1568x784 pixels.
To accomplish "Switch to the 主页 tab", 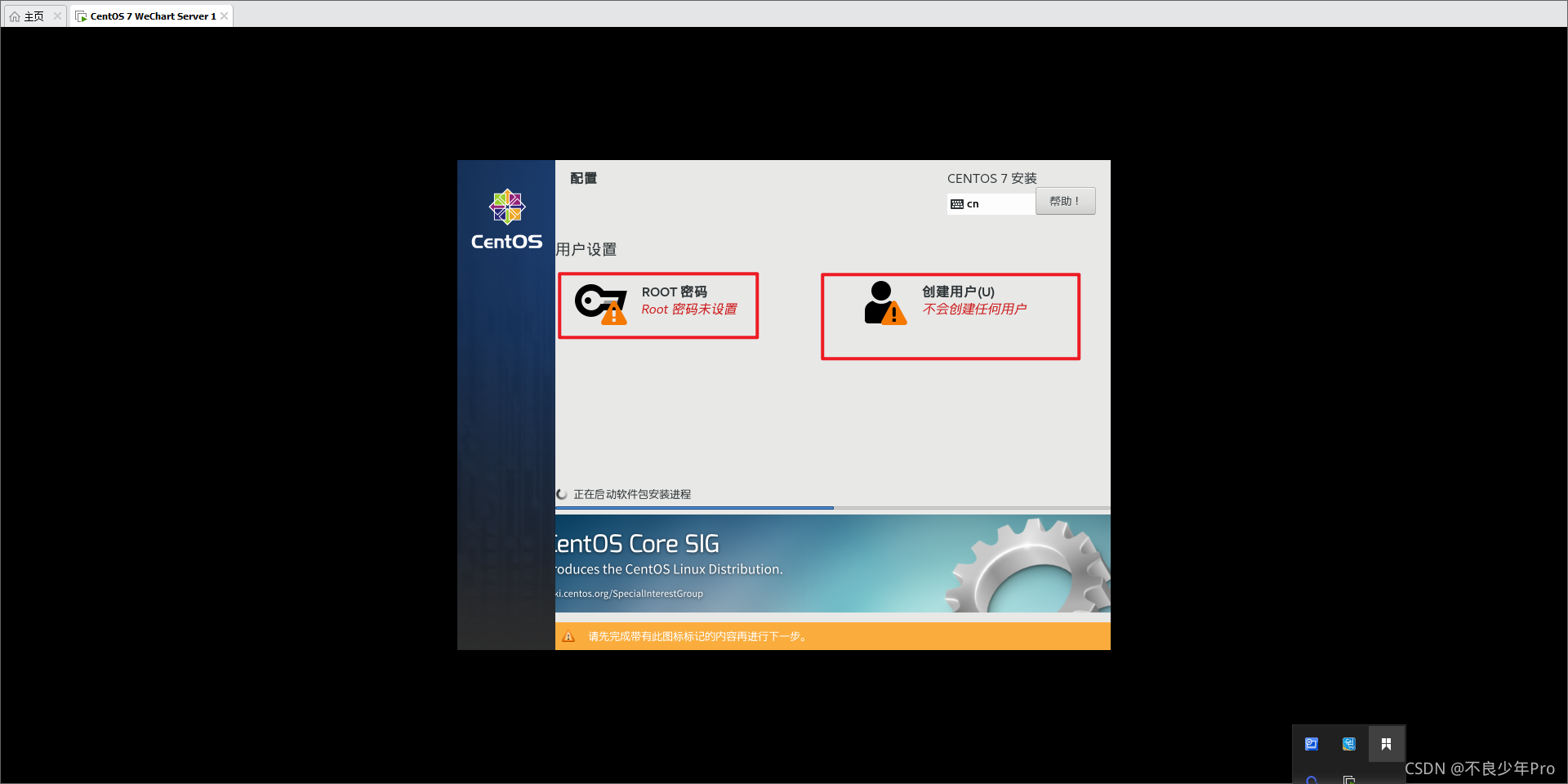I will tap(34, 16).
